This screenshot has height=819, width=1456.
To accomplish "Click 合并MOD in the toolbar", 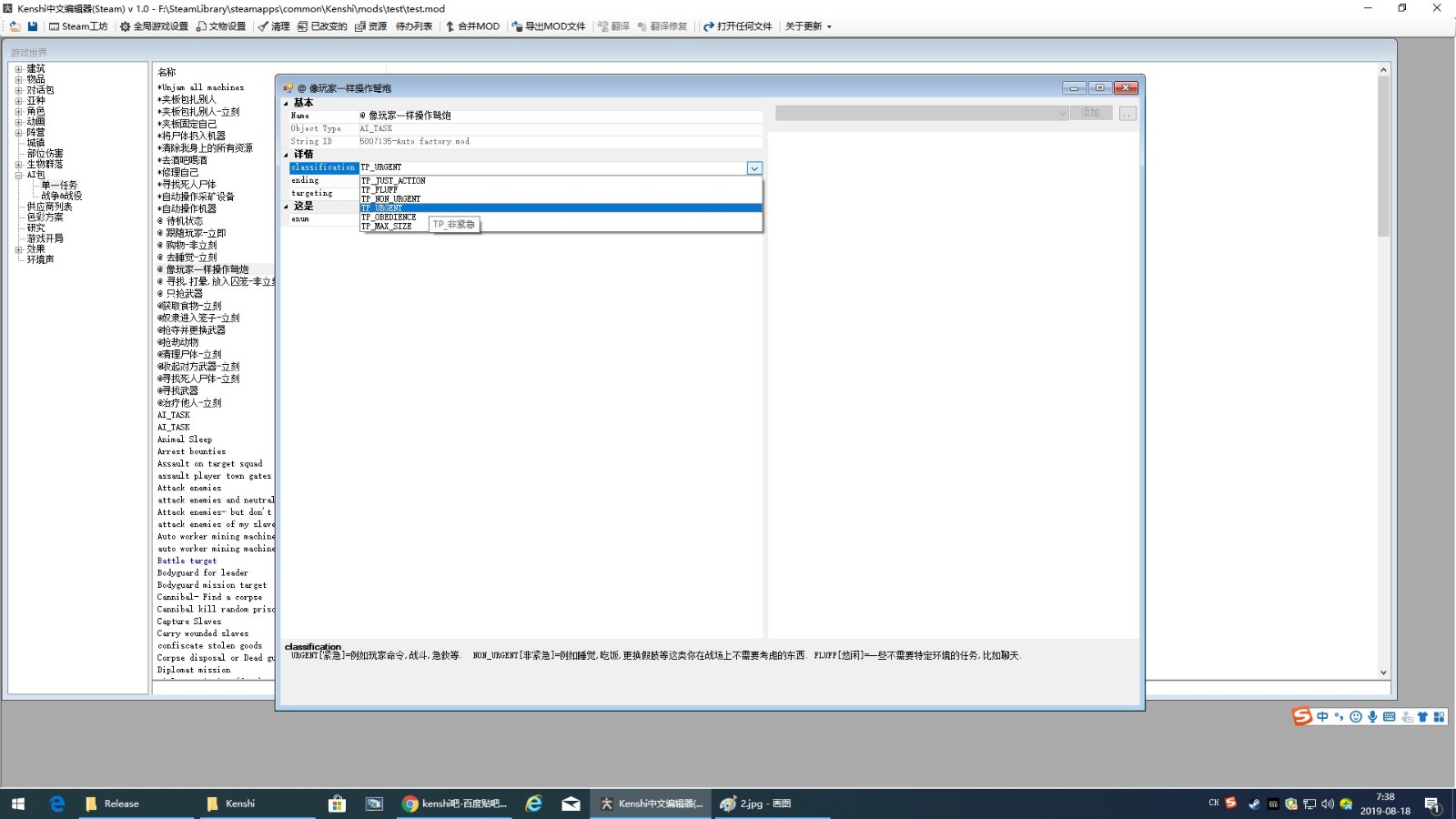I will tap(472, 26).
